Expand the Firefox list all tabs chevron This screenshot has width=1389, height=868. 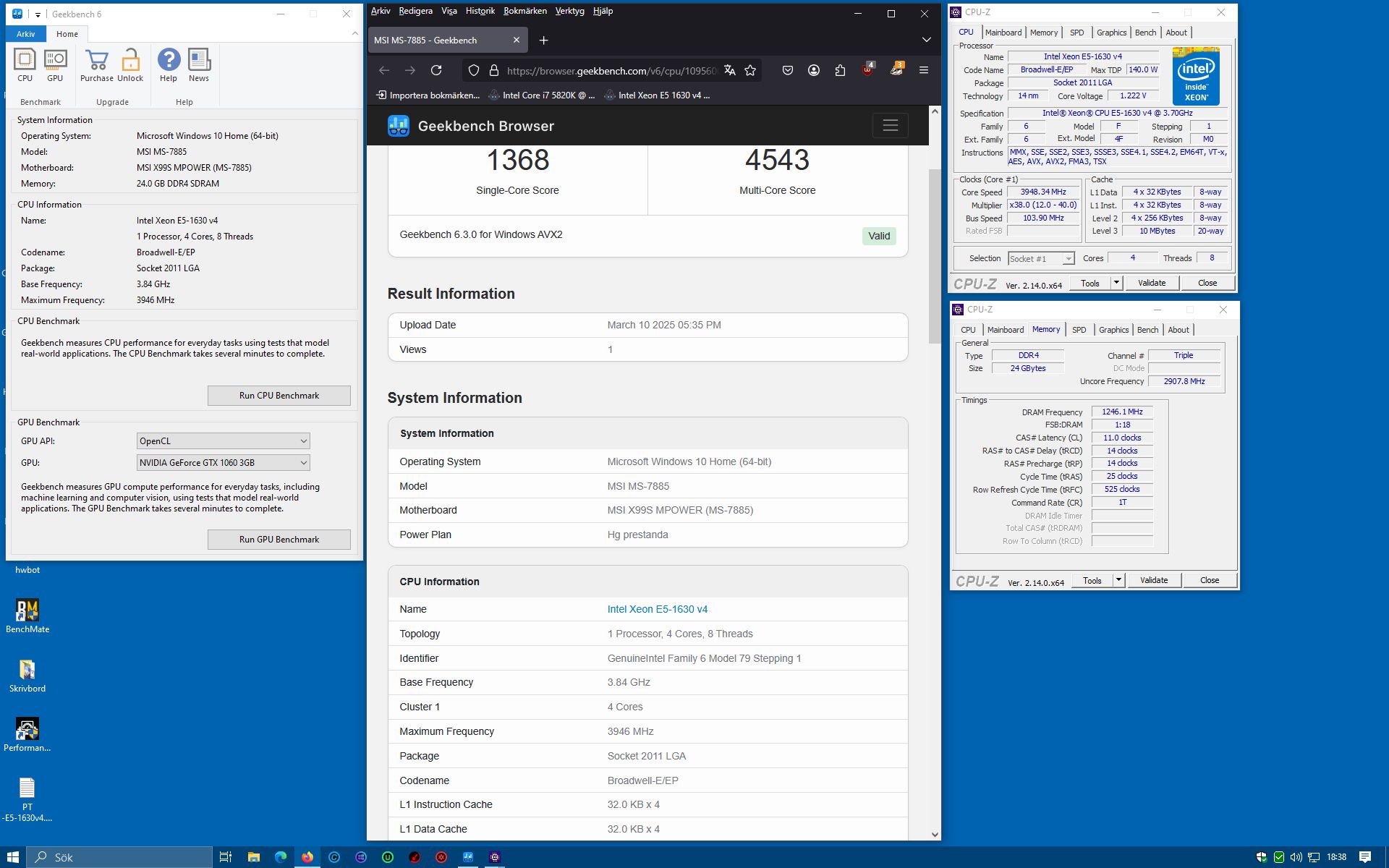[926, 40]
